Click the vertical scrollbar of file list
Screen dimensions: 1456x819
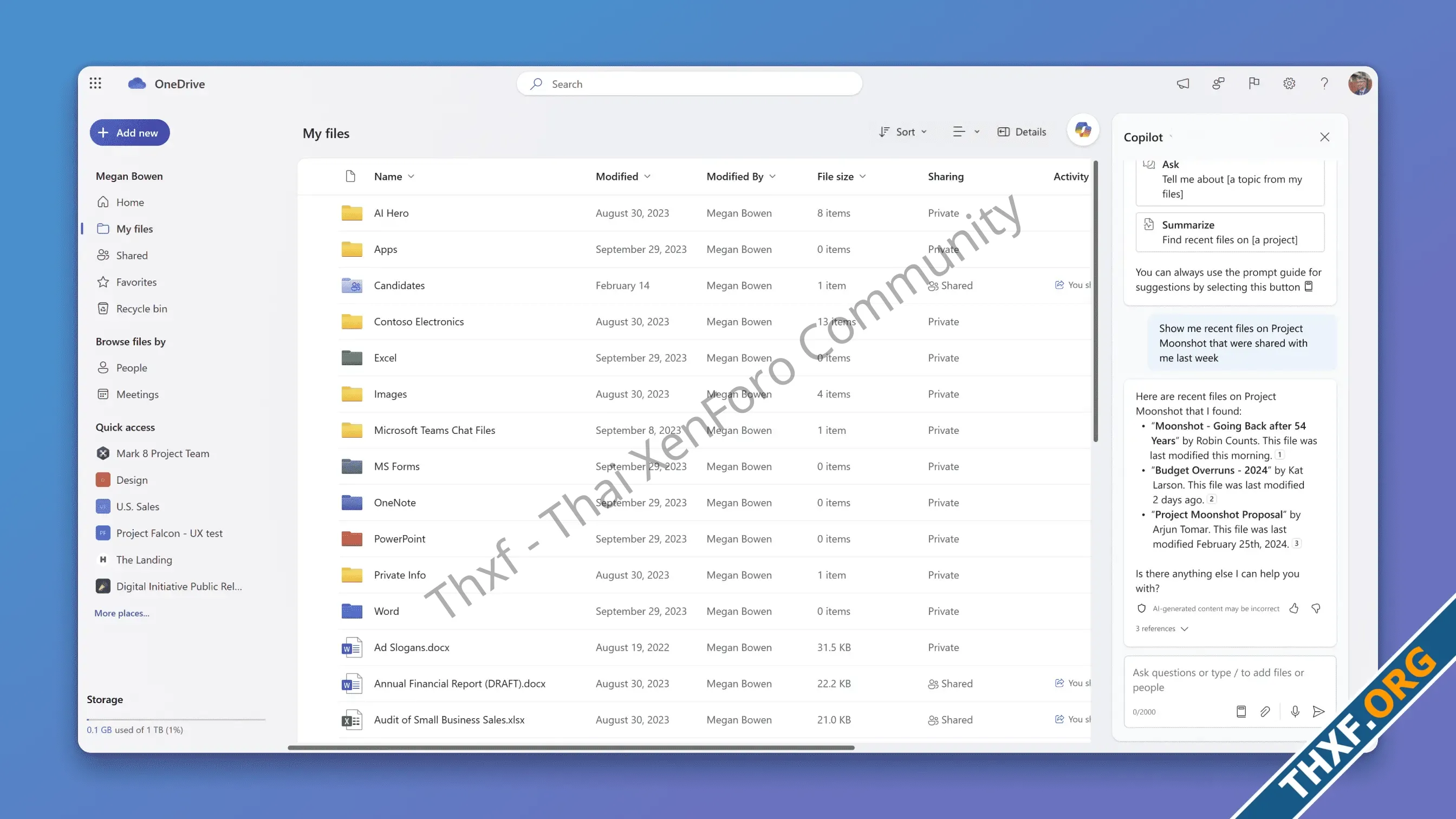1095,301
